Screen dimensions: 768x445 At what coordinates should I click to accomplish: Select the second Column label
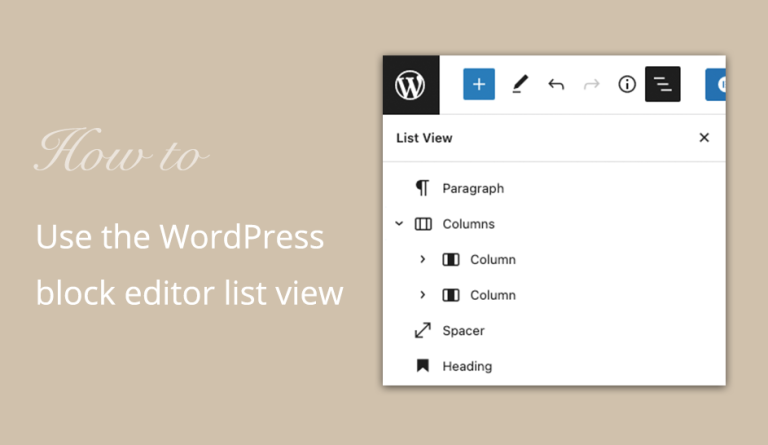(x=493, y=295)
